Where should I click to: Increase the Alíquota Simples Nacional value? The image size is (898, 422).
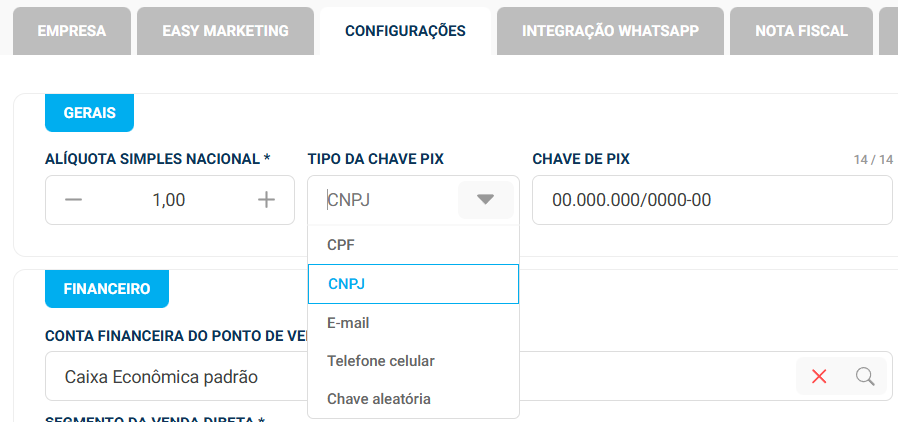[x=266, y=200]
